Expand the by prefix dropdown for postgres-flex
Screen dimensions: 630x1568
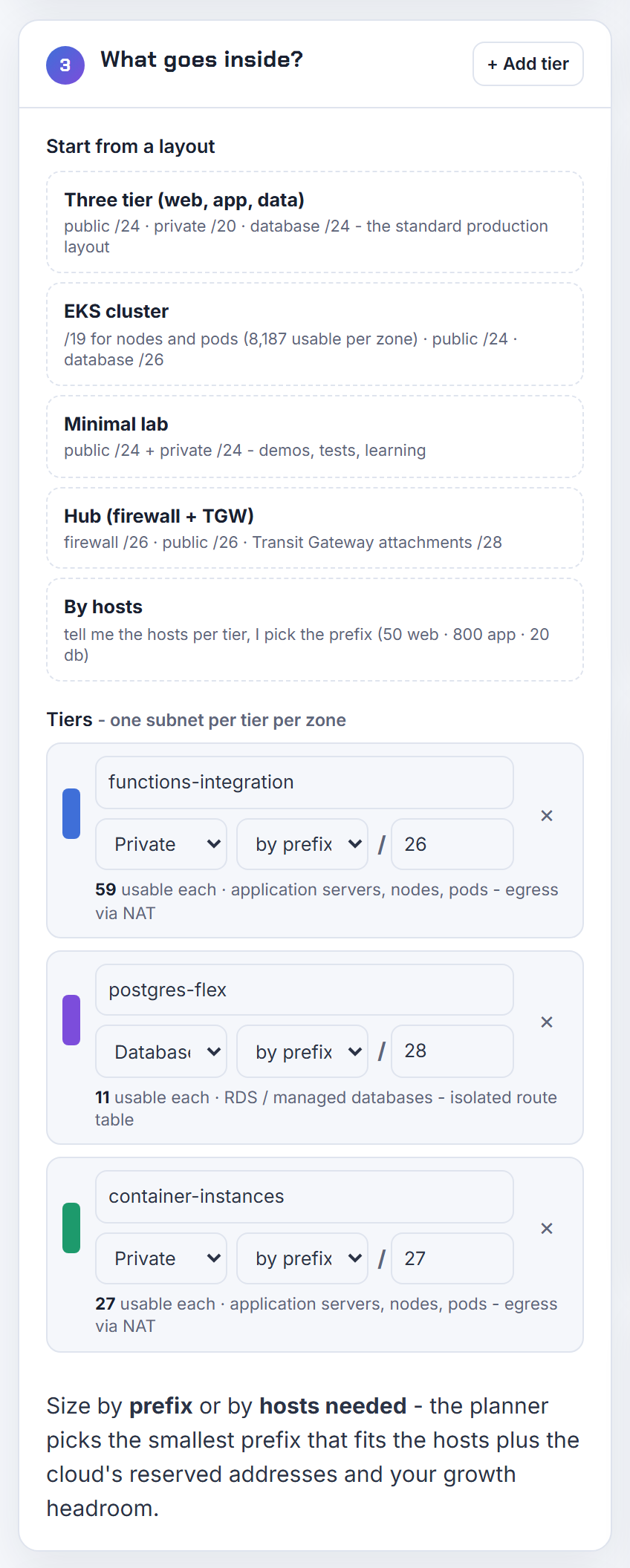[302, 1051]
